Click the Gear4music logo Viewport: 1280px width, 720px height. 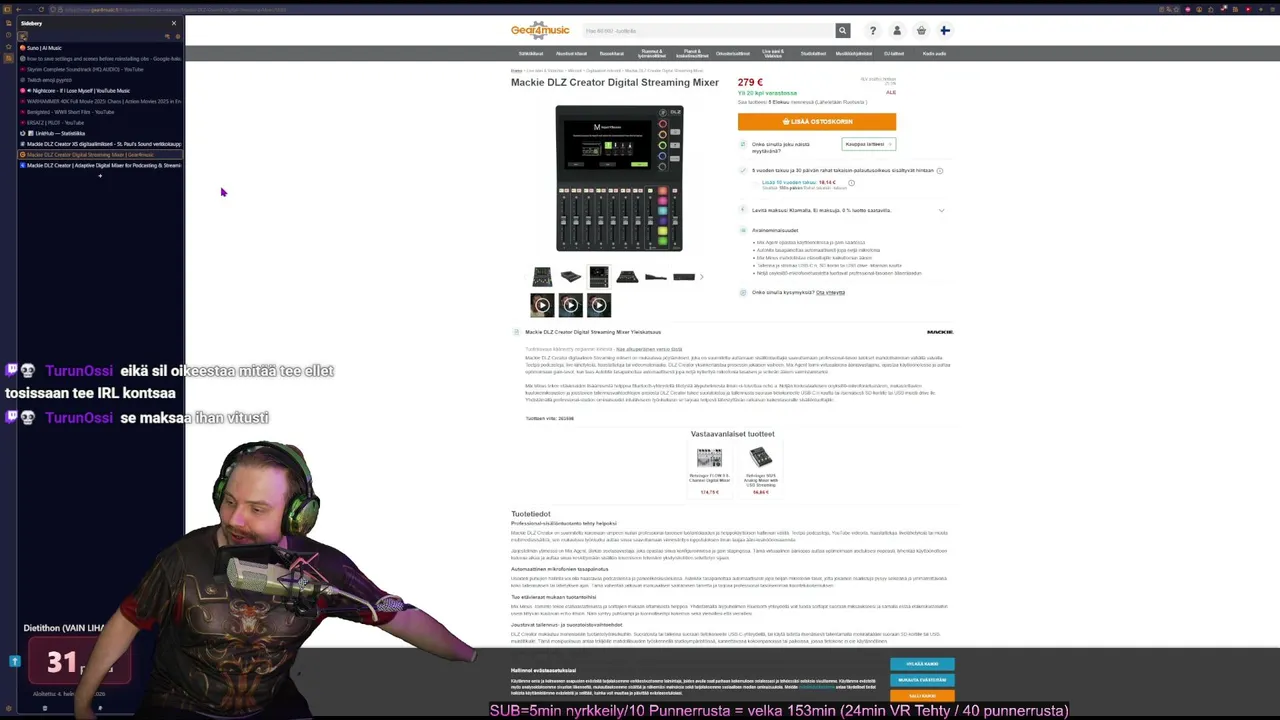[540, 30]
